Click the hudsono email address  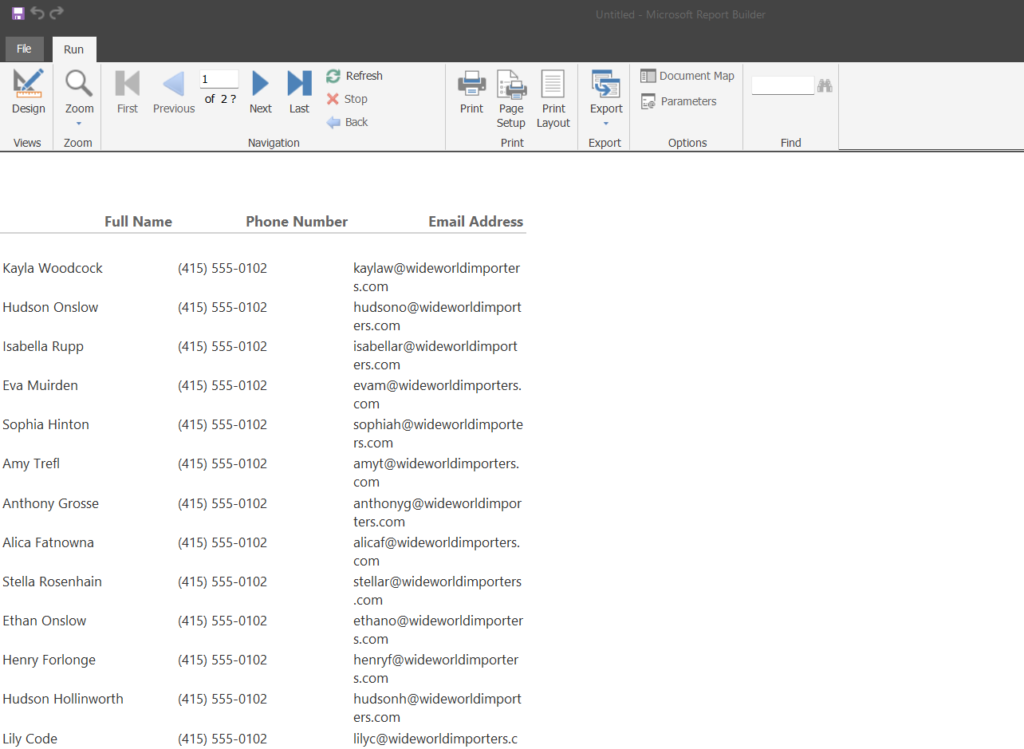click(437, 316)
